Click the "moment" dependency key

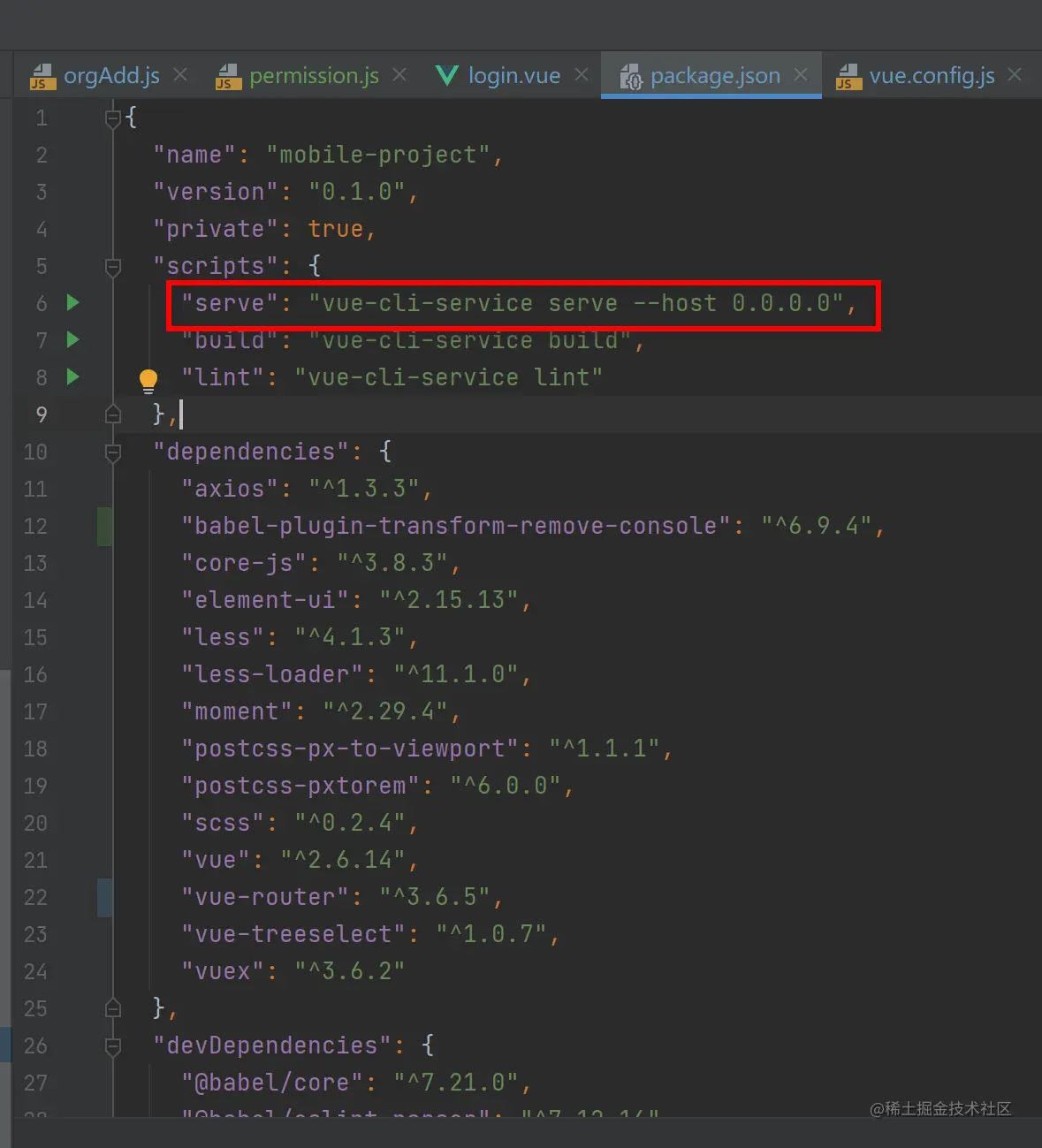click(x=237, y=712)
